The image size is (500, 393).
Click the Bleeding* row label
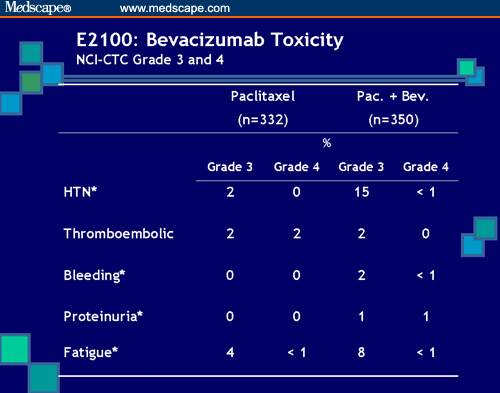point(94,276)
